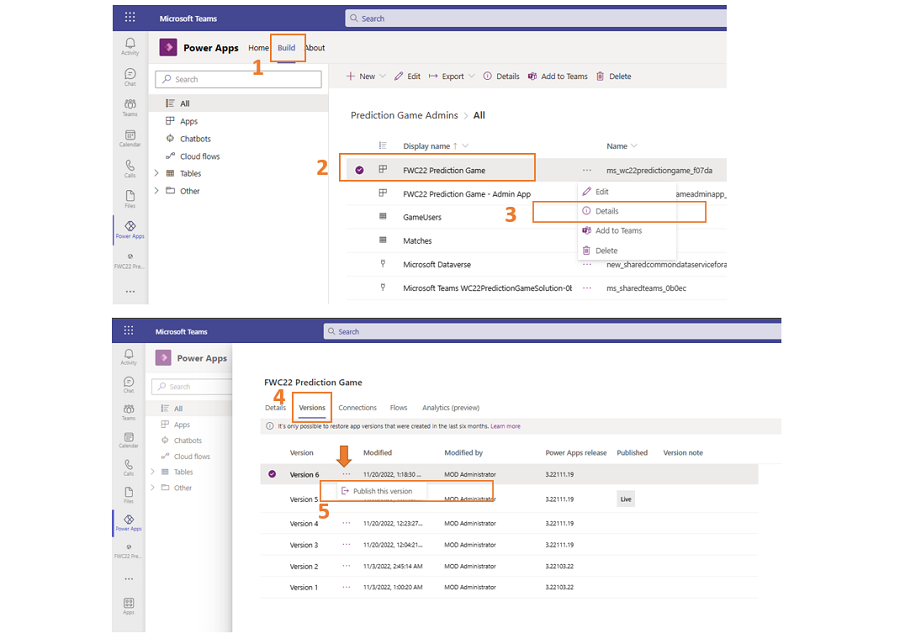
Task: Switch to the About tab
Action: [315, 48]
